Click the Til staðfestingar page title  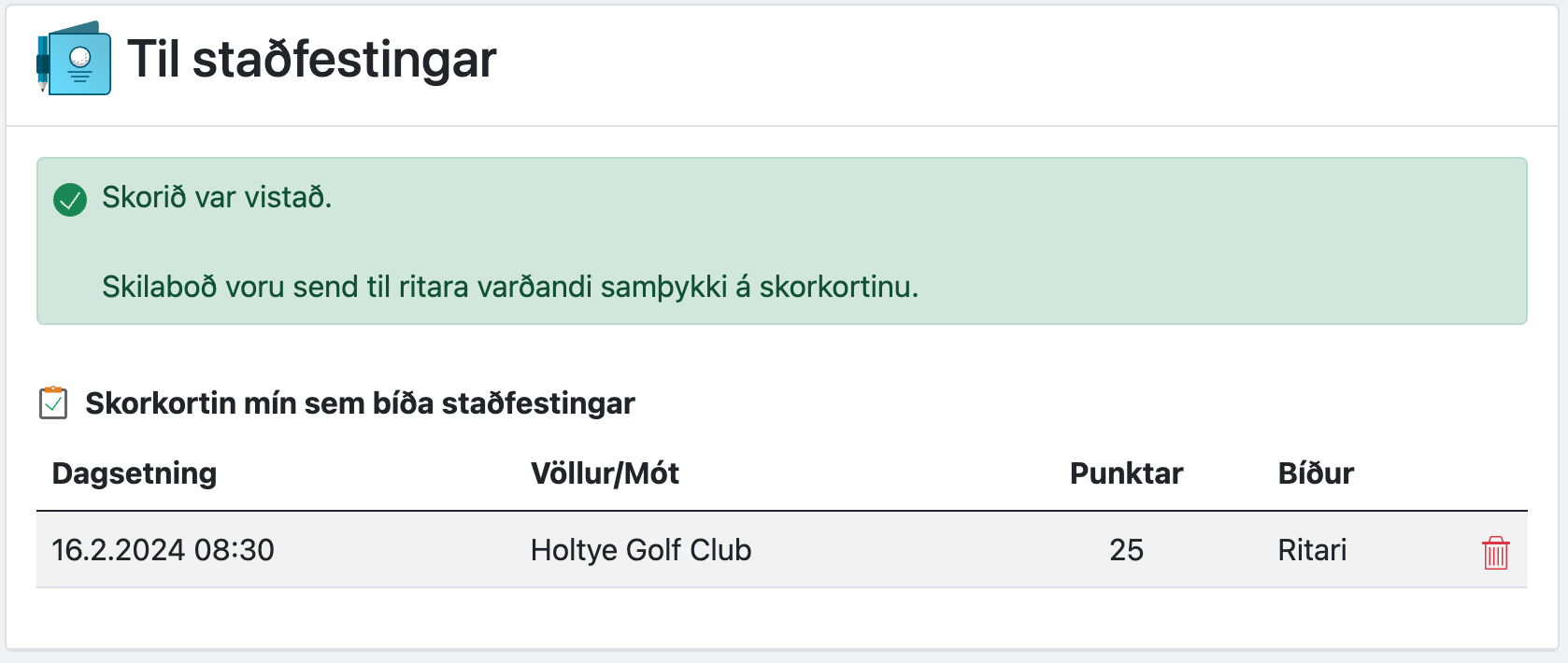click(x=313, y=60)
